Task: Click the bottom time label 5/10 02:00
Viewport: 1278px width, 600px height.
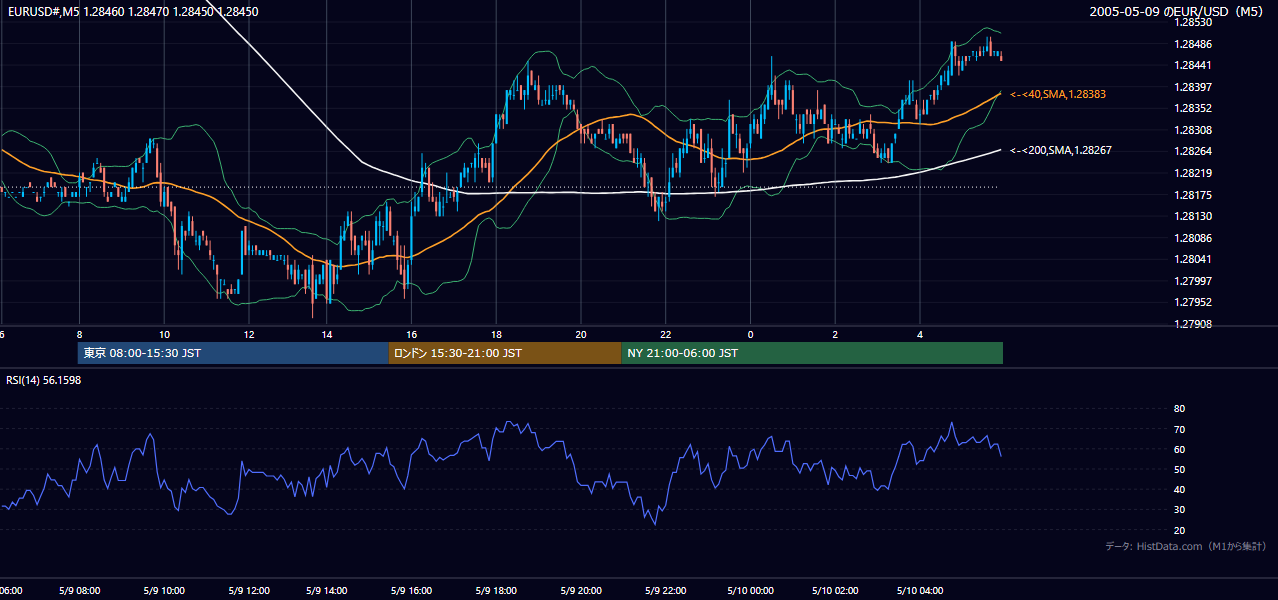Action: click(835, 591)
